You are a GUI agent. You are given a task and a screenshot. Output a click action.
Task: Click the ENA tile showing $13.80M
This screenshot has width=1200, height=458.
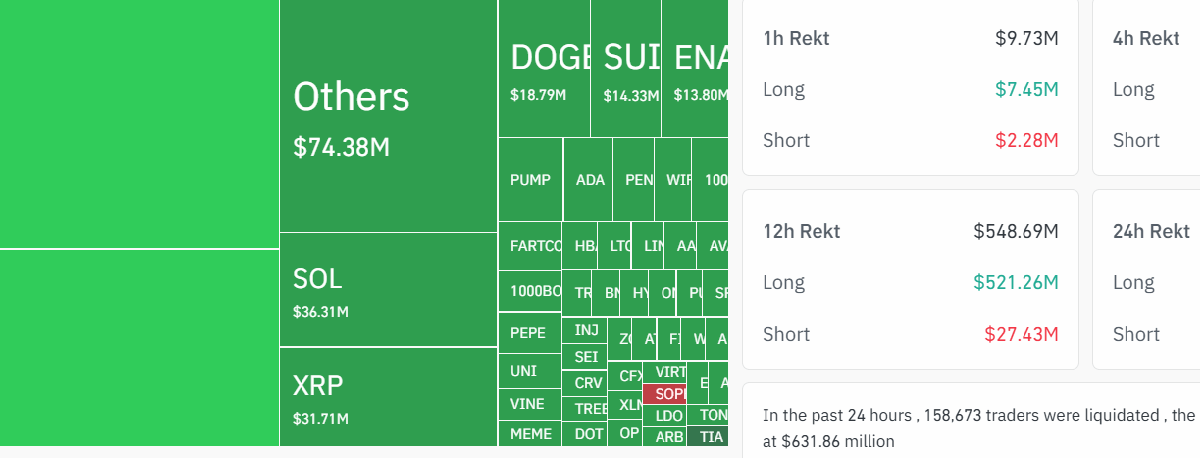click(695, 68)
